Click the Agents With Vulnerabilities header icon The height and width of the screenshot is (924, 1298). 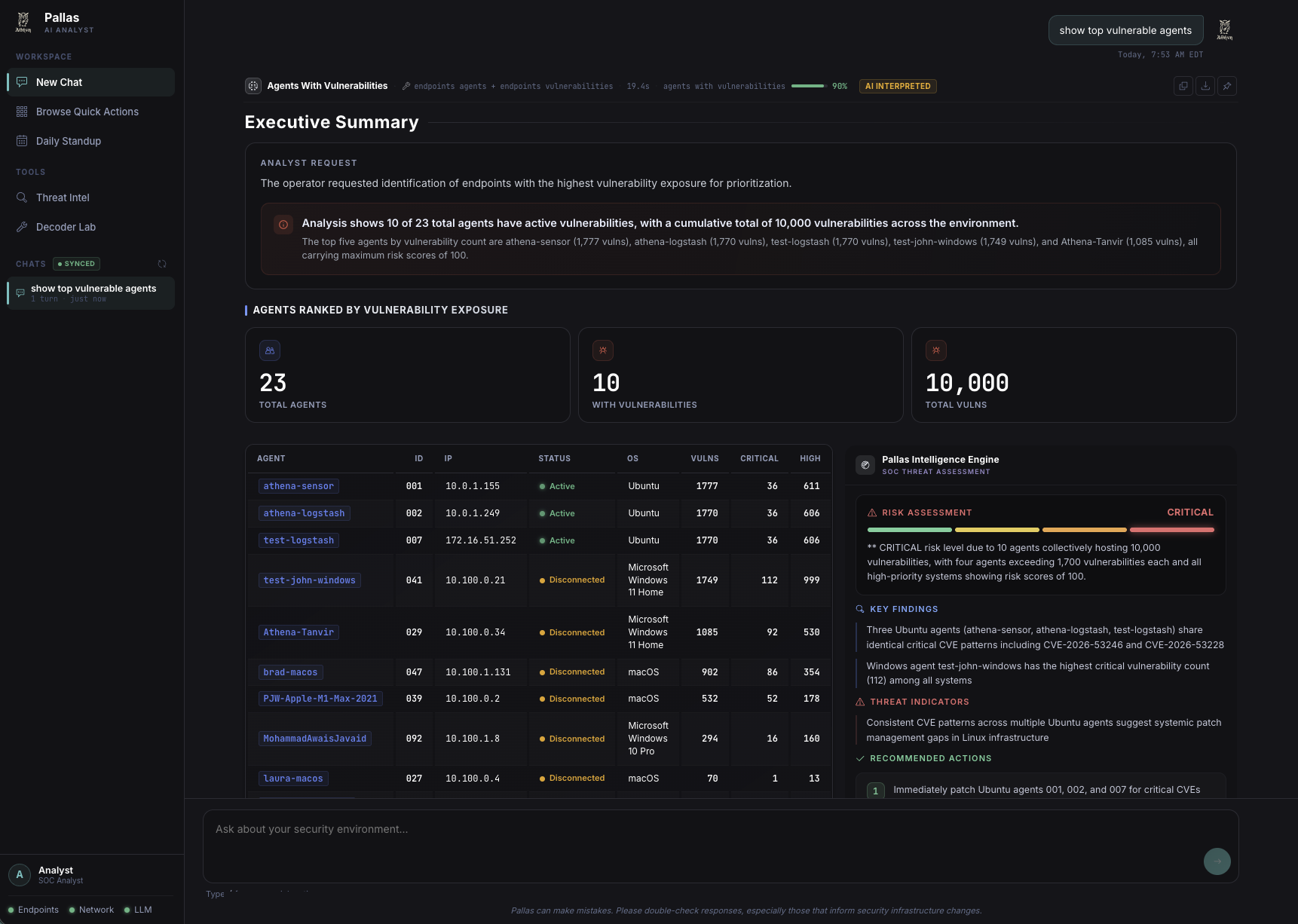[253, 86]
